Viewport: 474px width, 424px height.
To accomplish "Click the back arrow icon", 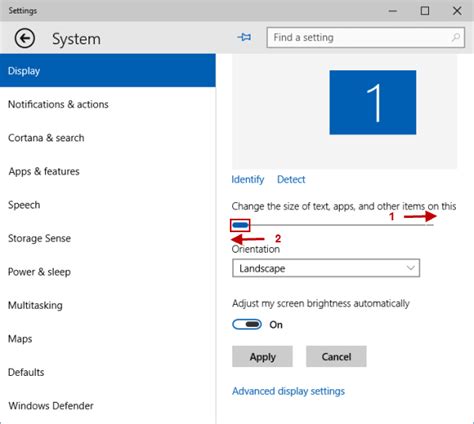I will pyautogui.click(x=25, y=38).
